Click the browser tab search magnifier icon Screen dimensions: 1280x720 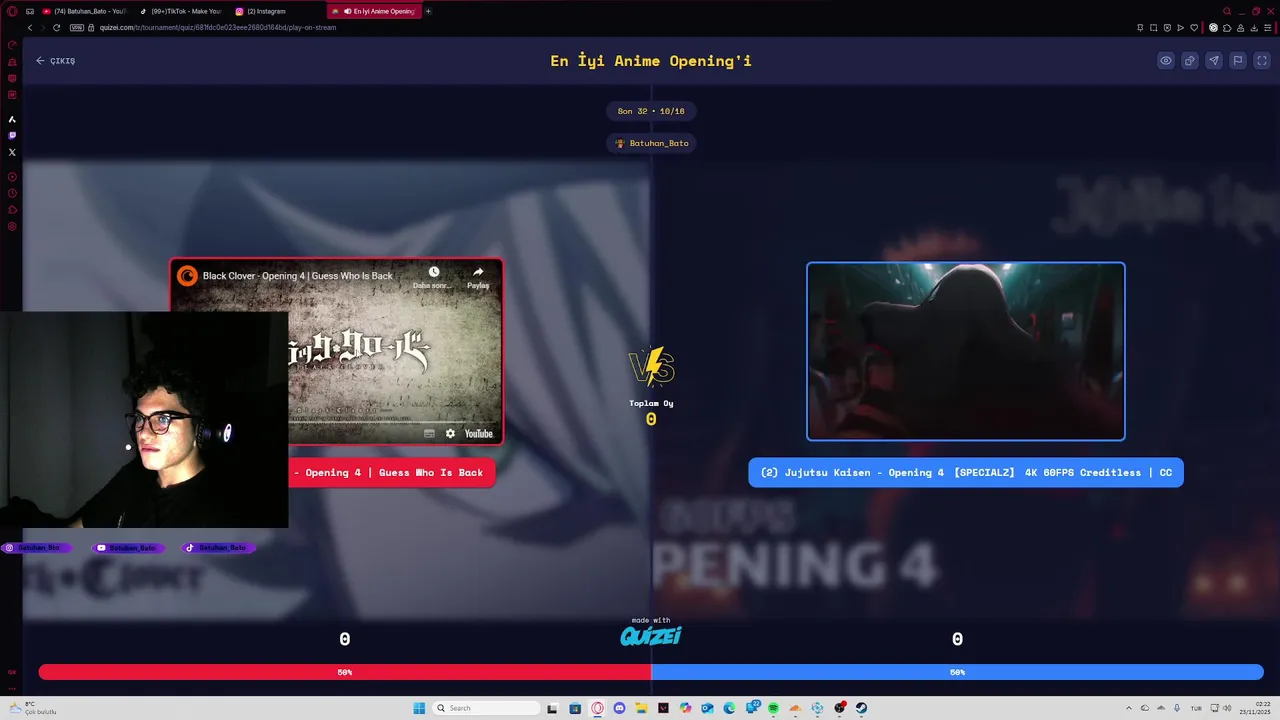(x=1227, y=11)
